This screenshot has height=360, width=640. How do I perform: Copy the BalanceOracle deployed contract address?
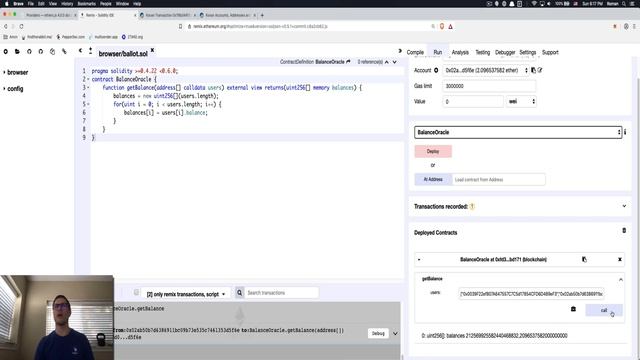[584, 259]
